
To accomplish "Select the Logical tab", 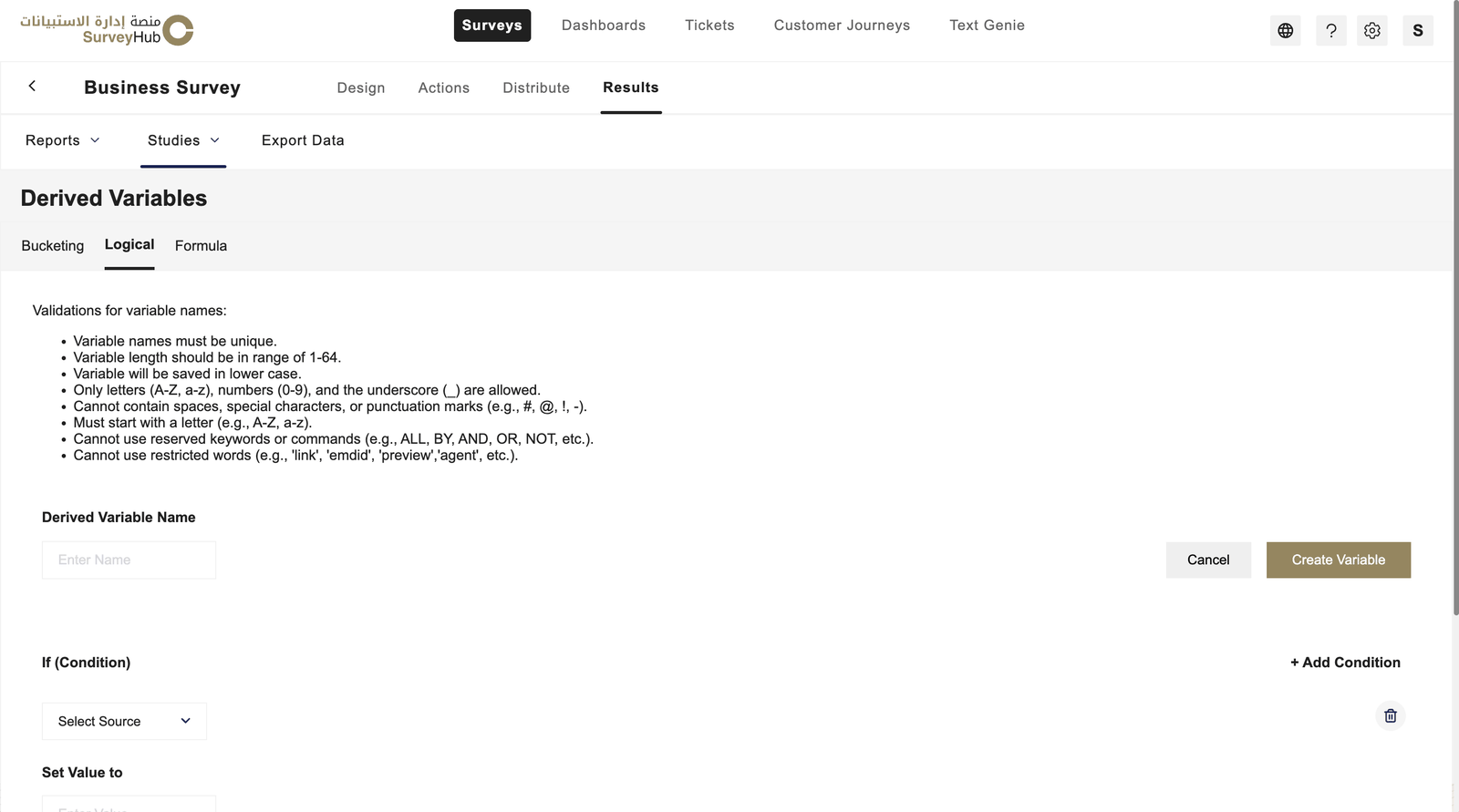I will (x=129, y=244).
